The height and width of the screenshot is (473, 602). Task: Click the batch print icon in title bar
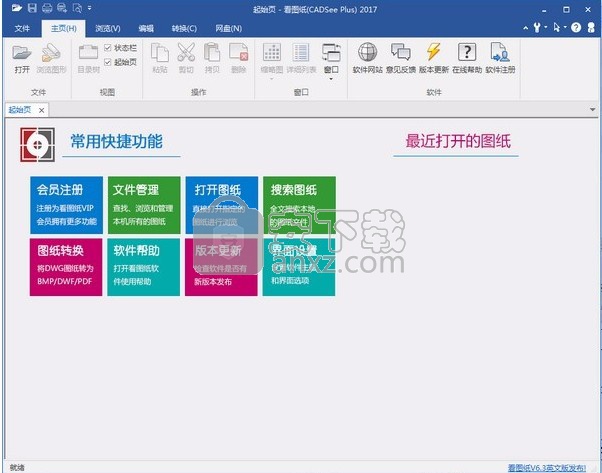[x=62, y=8]
